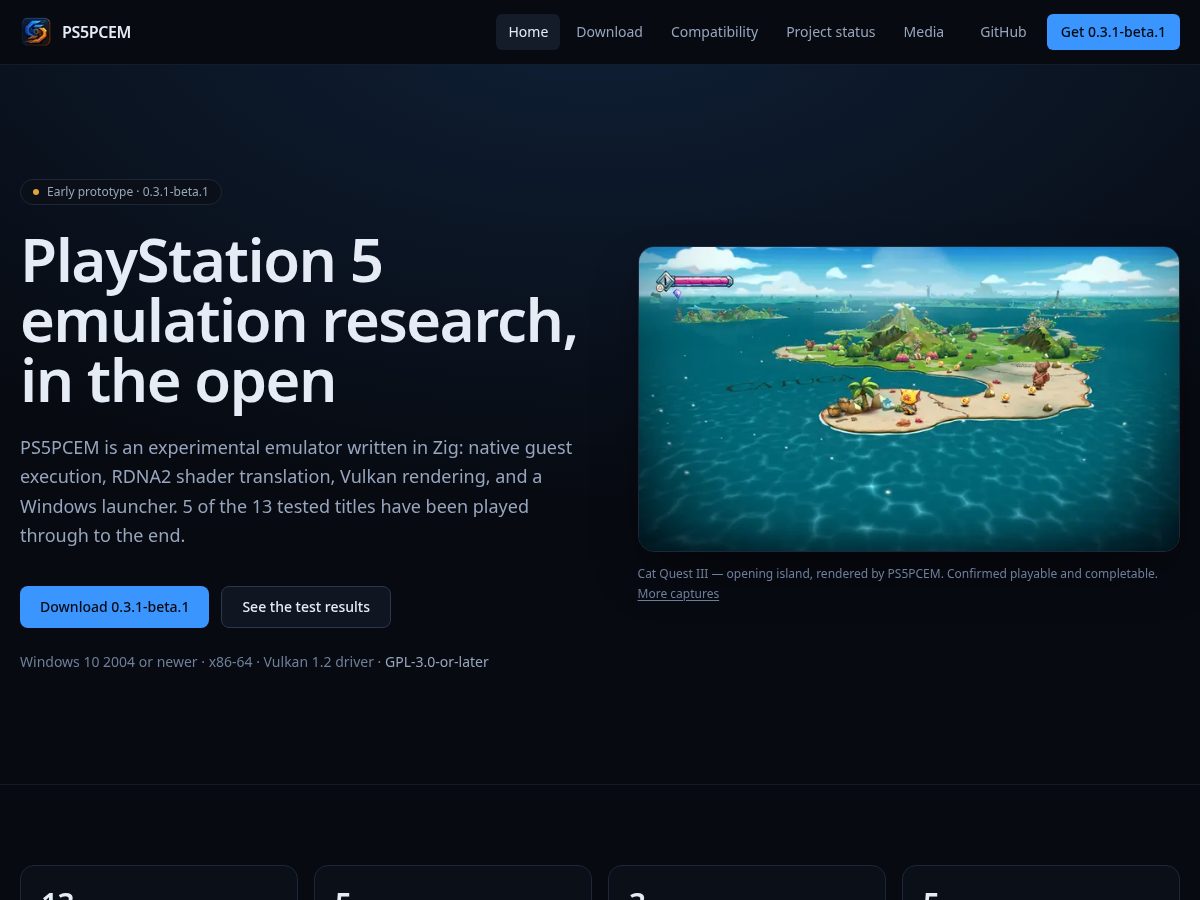1200x900 pixels.
Task: Follow the More captures link
Action: [x=678, y=594]
